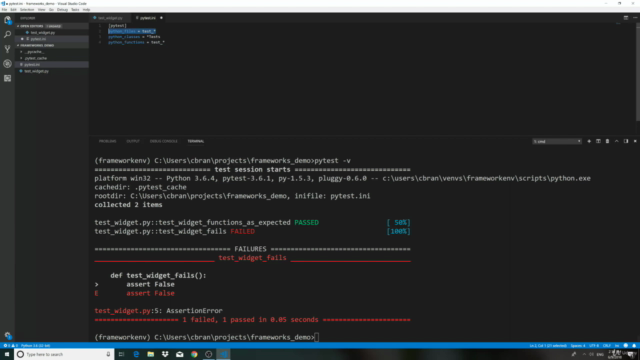
Task: Switch to the Debug Console tab
Action: point(164,141)
